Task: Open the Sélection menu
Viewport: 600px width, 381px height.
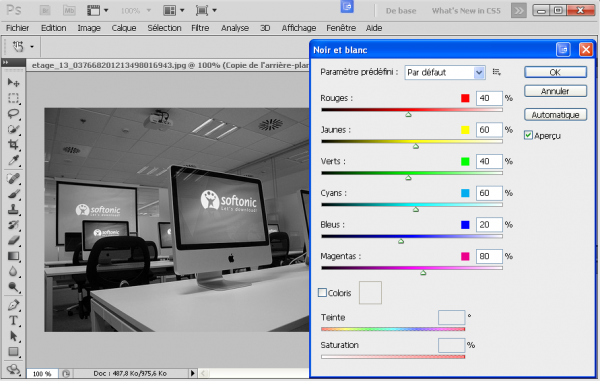Action: tap(164, 28)
